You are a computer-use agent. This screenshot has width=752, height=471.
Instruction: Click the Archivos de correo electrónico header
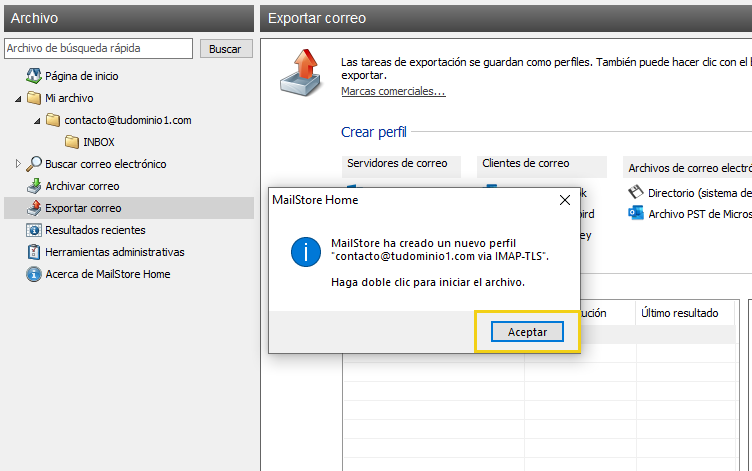687,168
